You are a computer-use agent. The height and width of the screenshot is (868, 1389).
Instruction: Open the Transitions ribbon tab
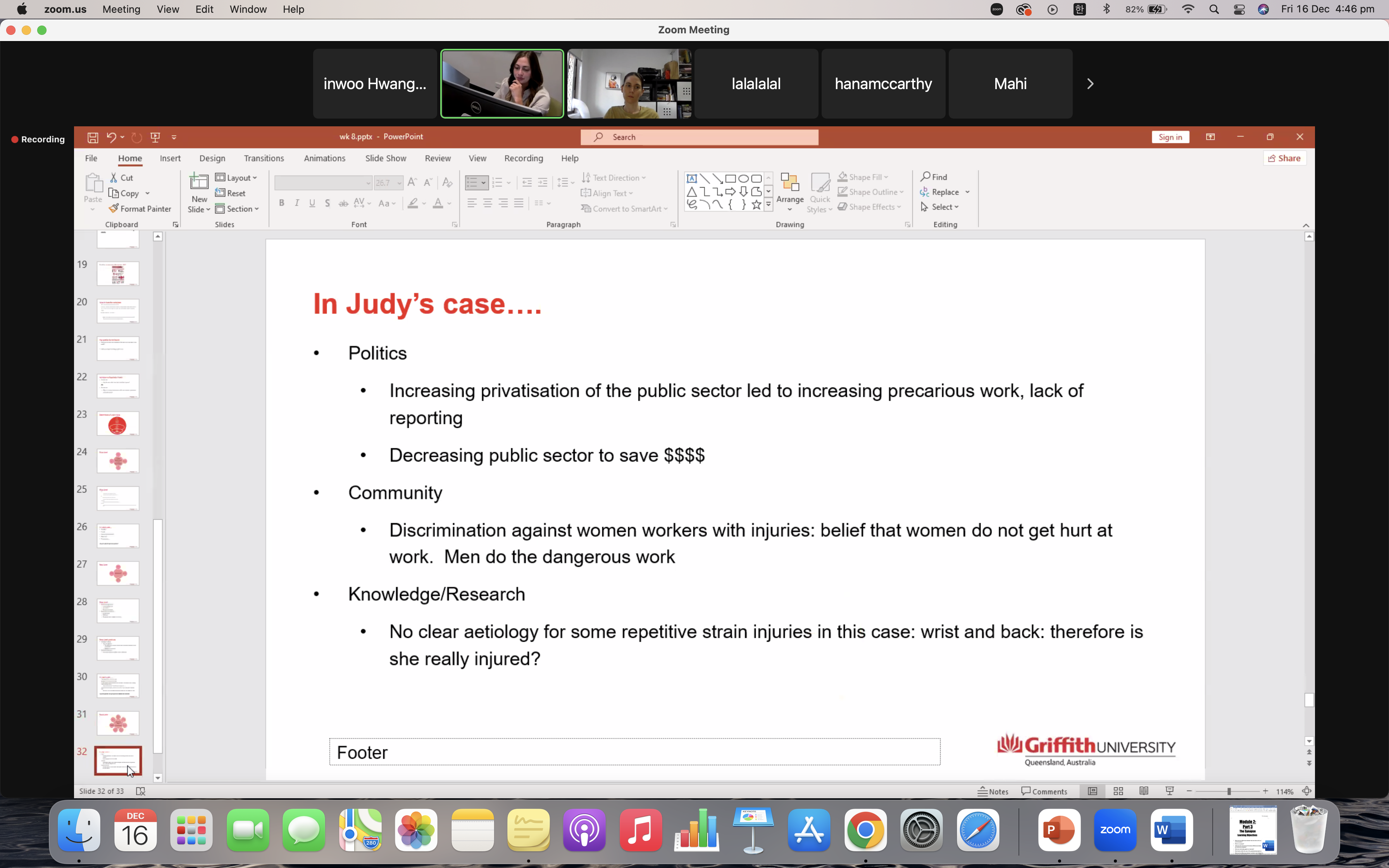(x=264, y=158)
